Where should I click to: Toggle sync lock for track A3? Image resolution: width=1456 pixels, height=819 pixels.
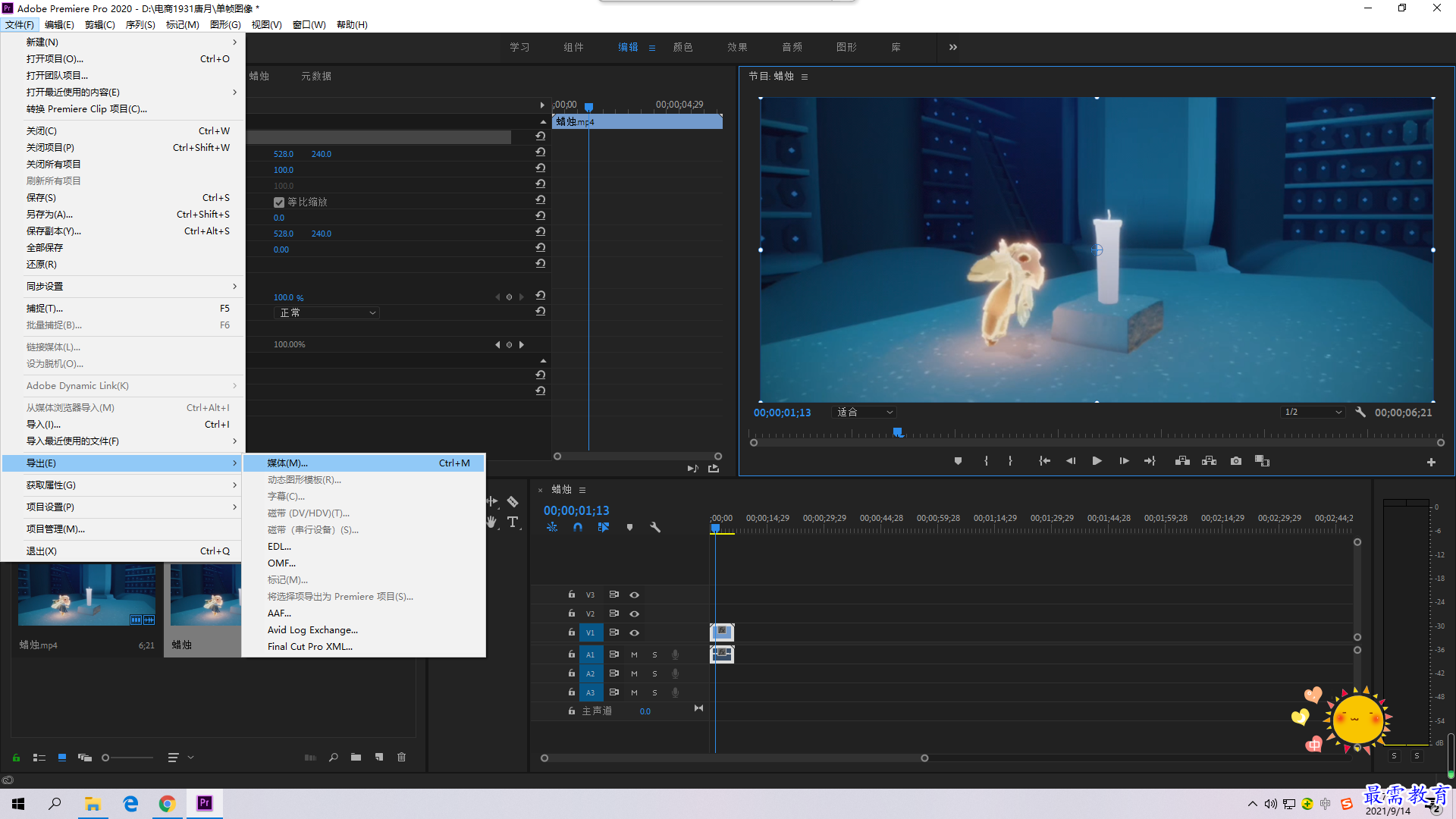(613, 692)
